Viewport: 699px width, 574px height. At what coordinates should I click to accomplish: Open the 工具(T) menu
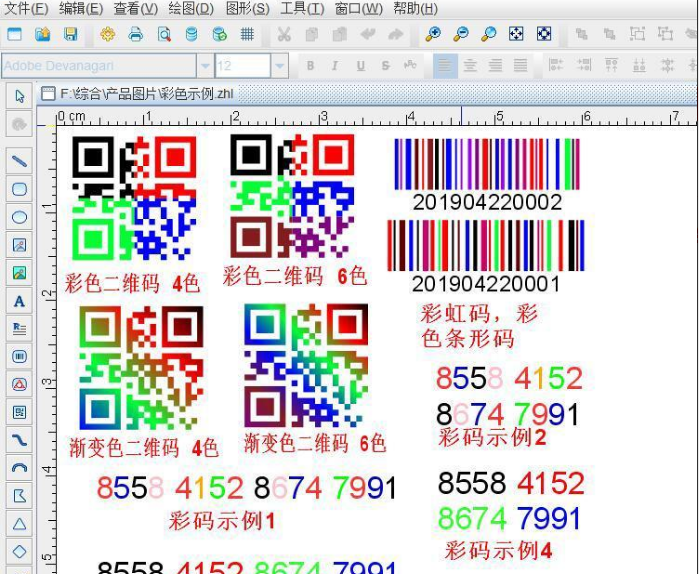(301, 9)
